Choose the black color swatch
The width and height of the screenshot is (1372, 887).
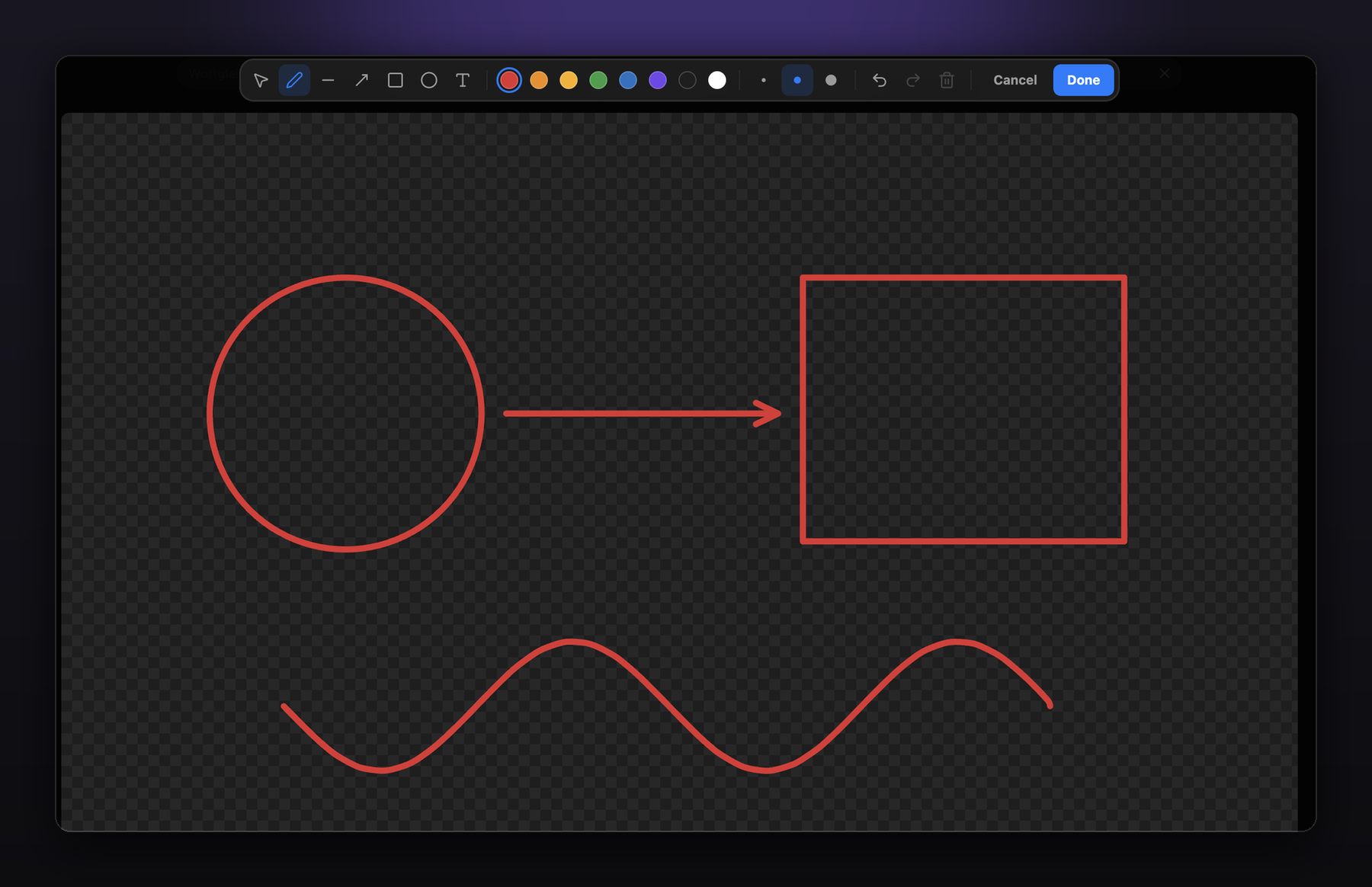pyautogui.click(x=688, y=80)
